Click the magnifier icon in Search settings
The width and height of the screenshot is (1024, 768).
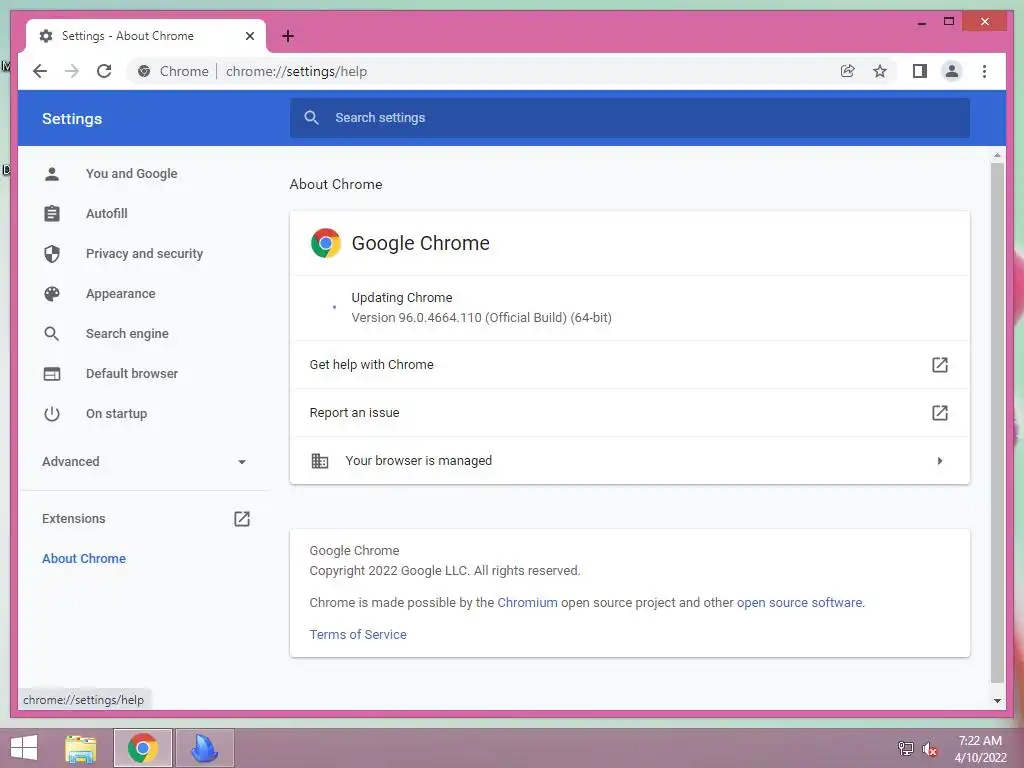coord(312,118)
